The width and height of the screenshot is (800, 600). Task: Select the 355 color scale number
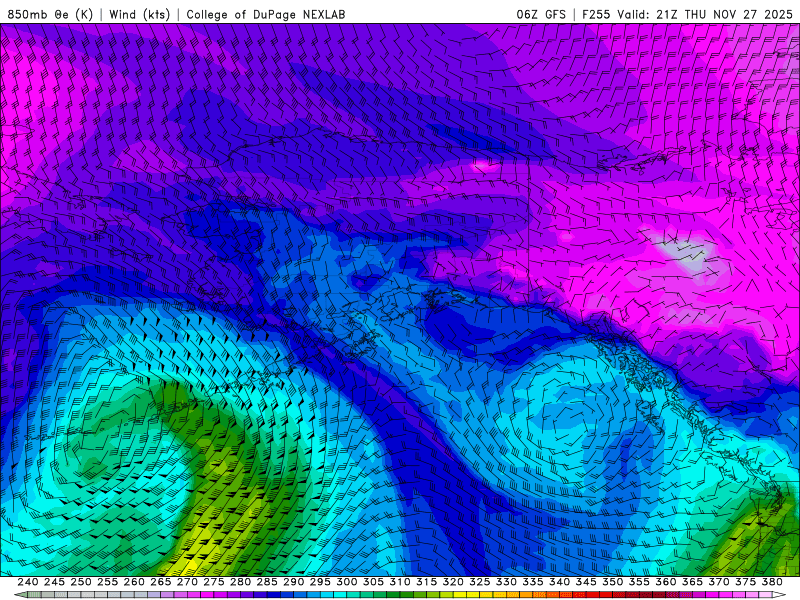point(639,582)
